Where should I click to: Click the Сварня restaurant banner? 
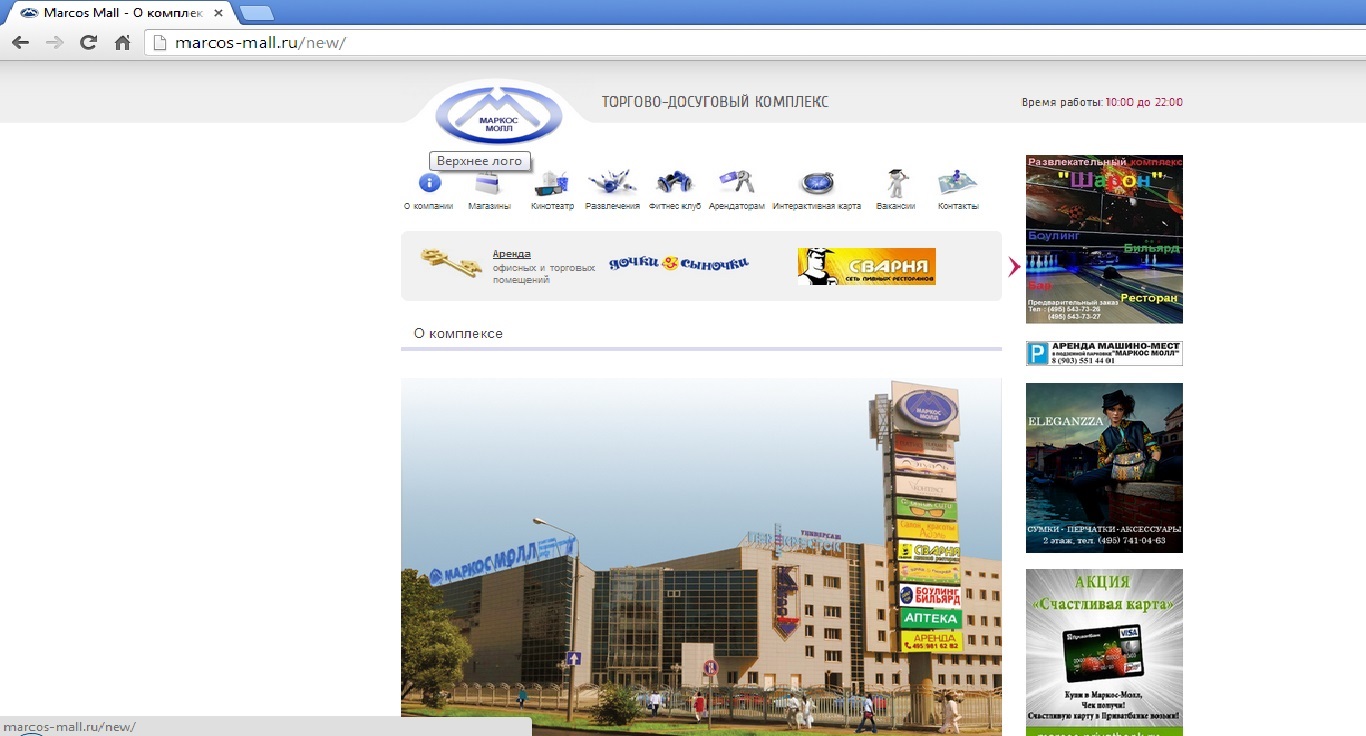click(x=867, y=266)
